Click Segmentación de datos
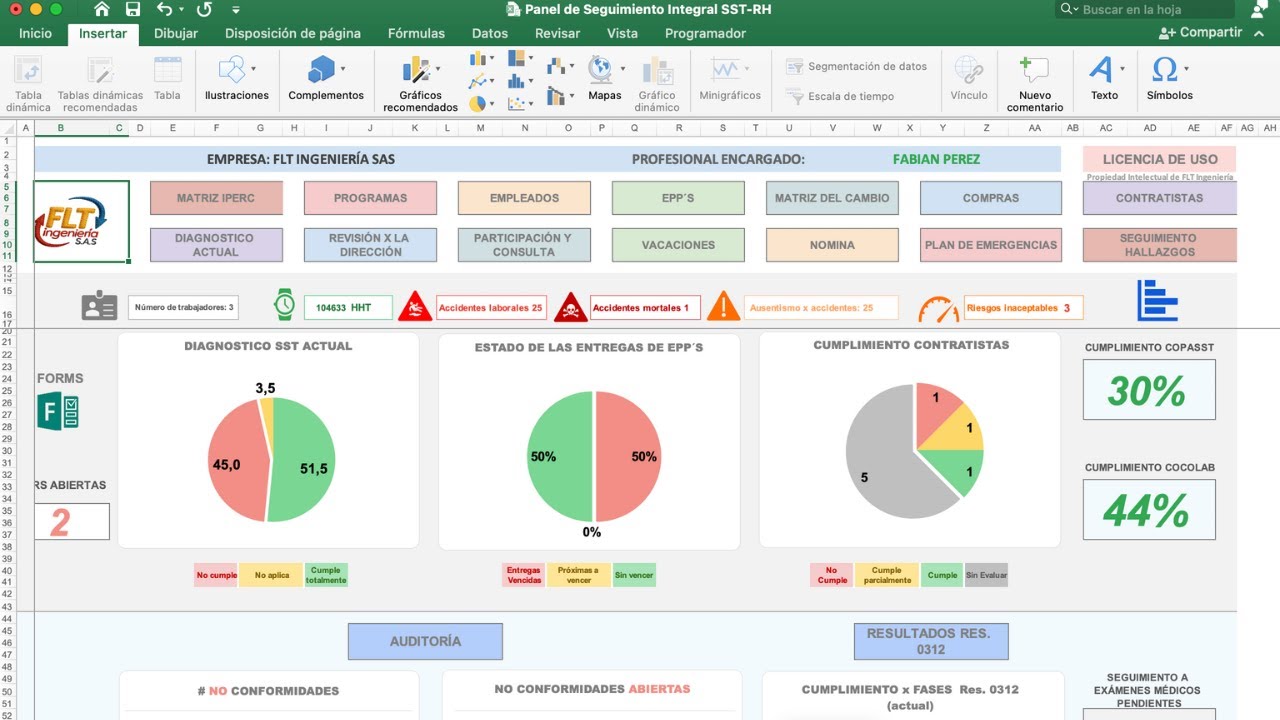 856,66
